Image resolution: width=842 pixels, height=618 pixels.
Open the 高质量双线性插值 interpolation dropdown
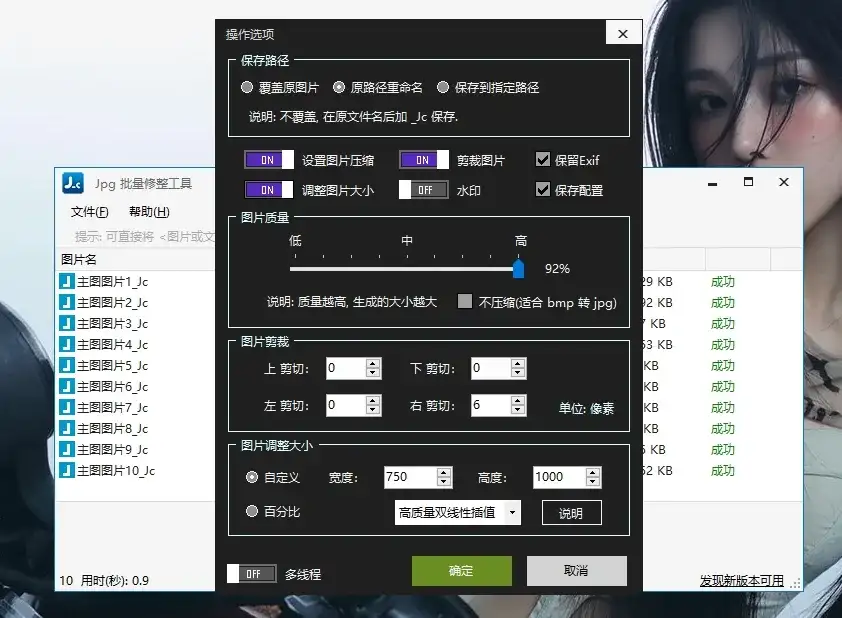(513, 513)
